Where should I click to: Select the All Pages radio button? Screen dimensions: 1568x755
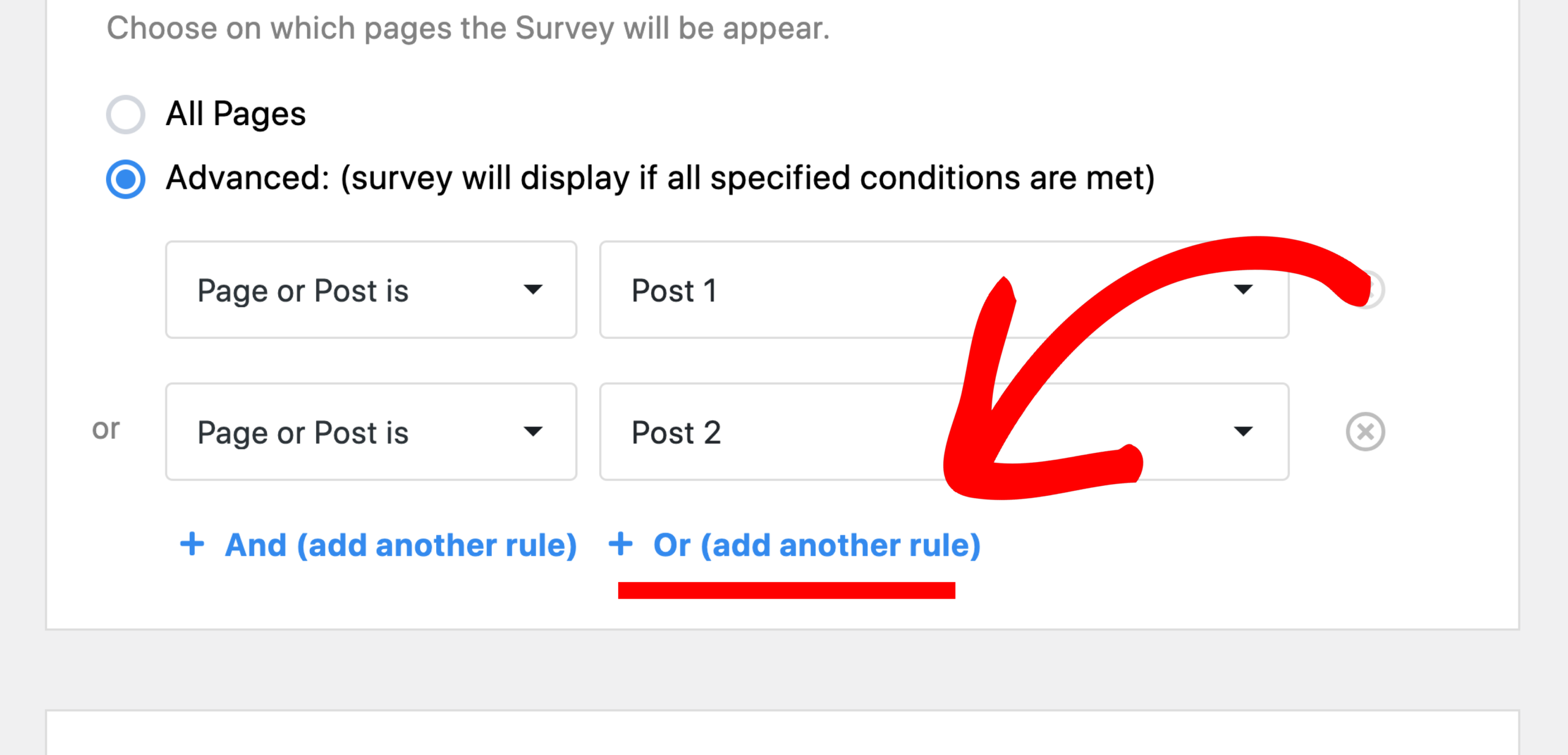(x=126, y=115)
